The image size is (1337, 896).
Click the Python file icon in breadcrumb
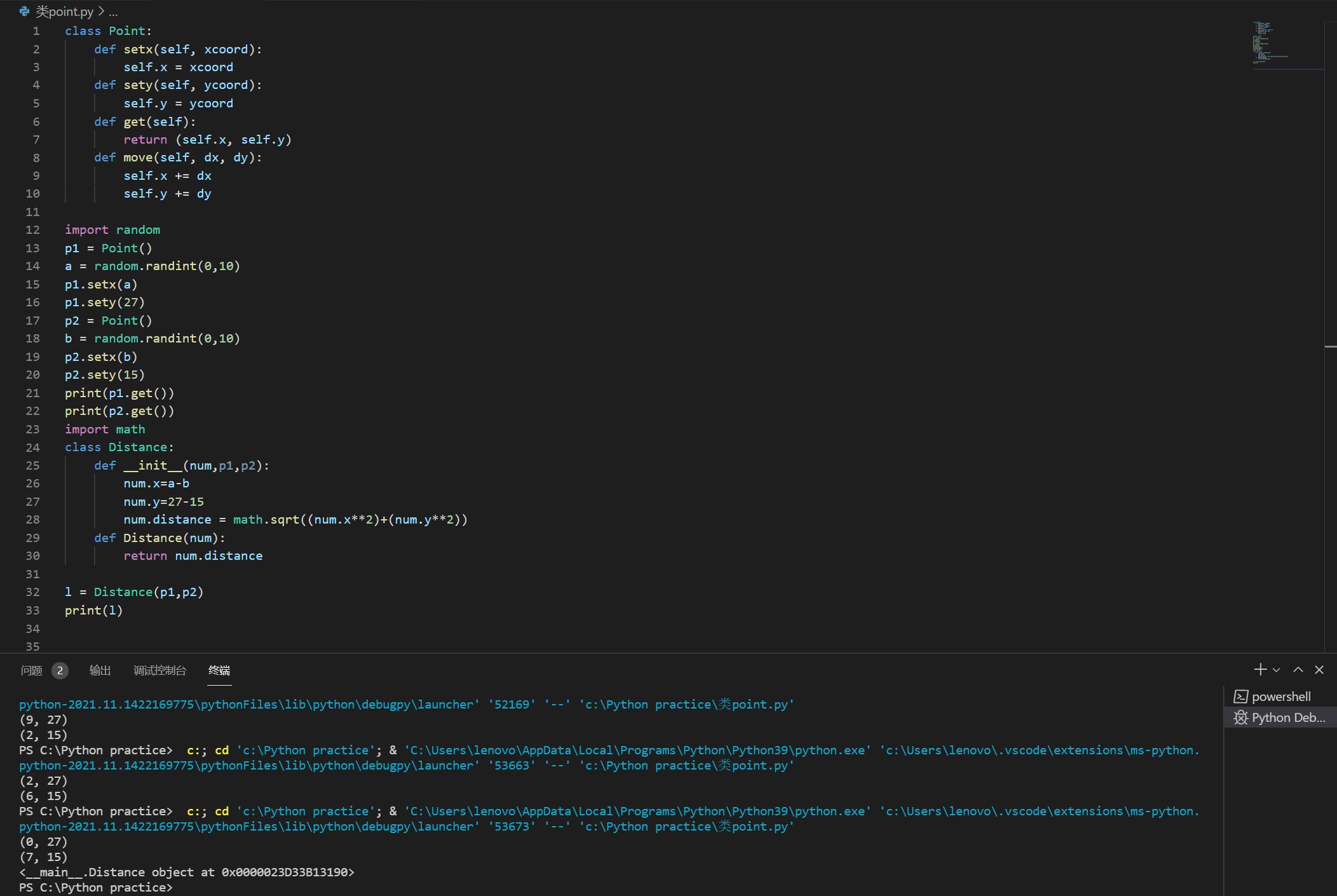[24, 11]
